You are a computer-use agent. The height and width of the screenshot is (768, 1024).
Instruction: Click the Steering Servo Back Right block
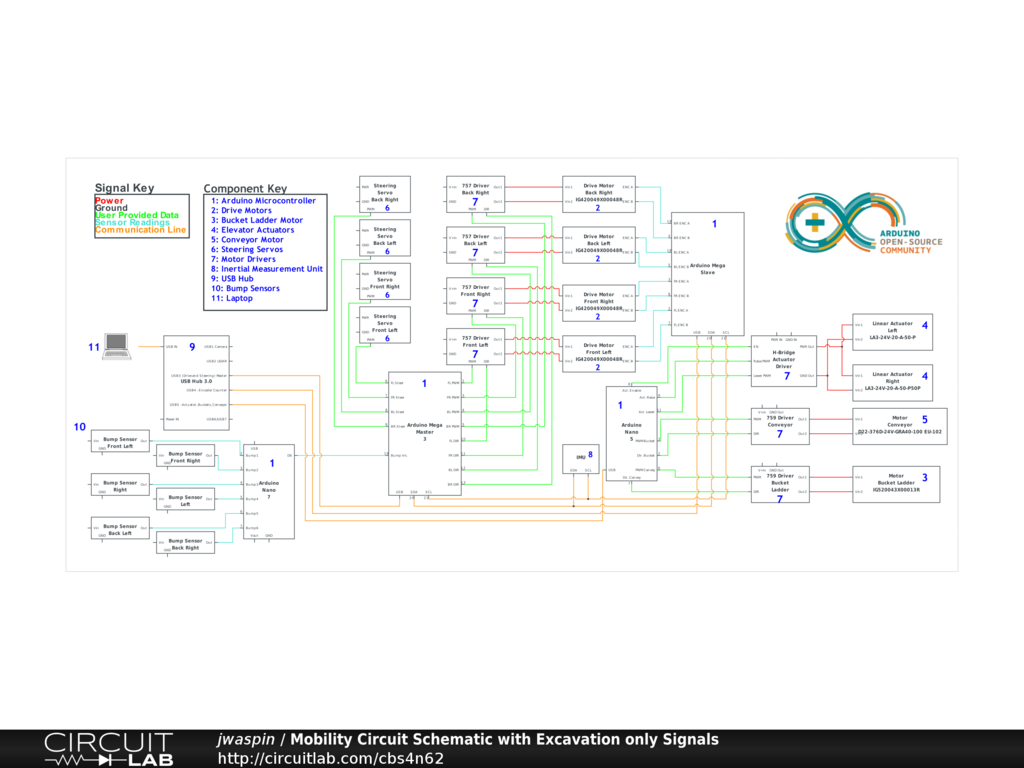[x=385, y=194]
